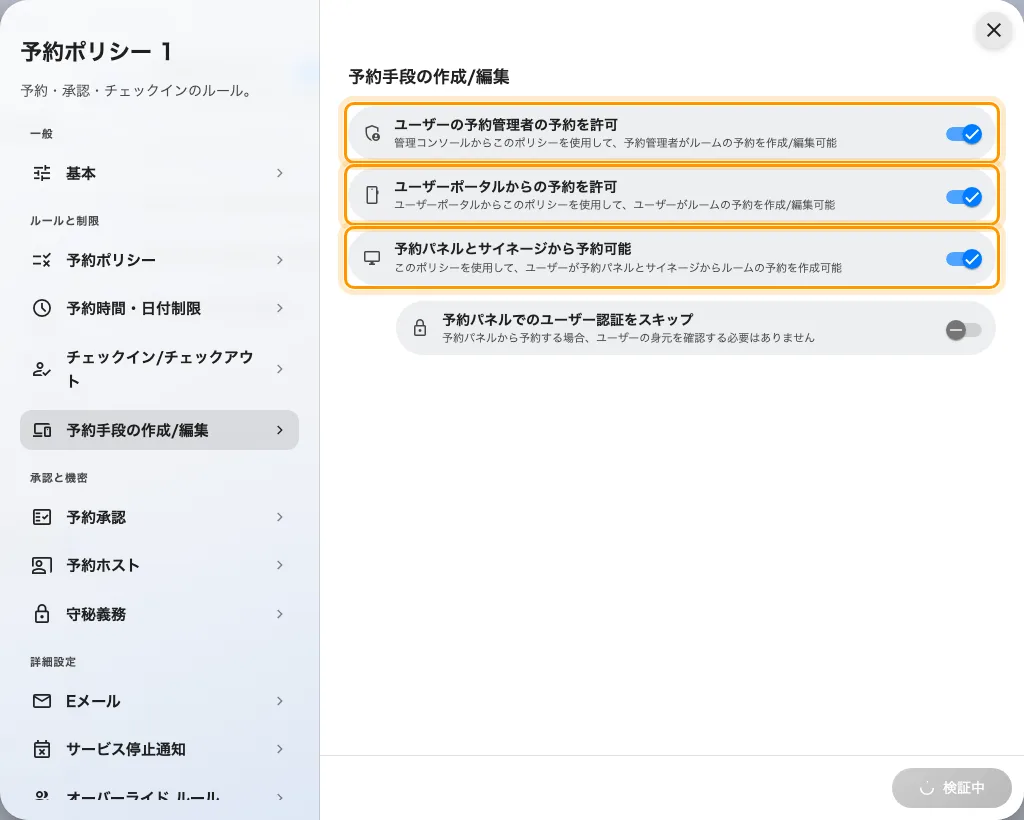This screenshot has width=1024, height=820.
Task: Turn off ユーザーポータルからの予約を許可 switch
Action: [964, 197]
